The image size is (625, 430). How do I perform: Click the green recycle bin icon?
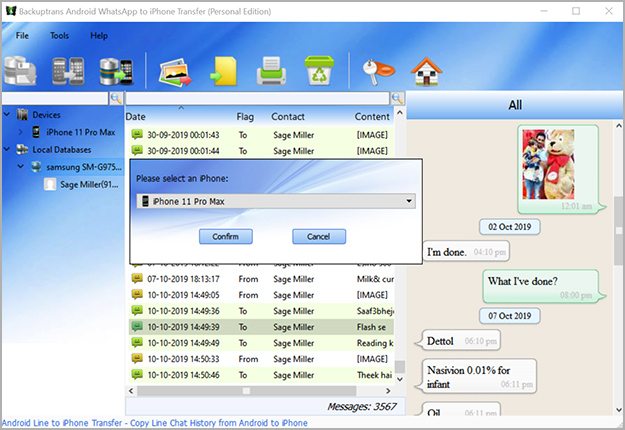tap(320, 71)
